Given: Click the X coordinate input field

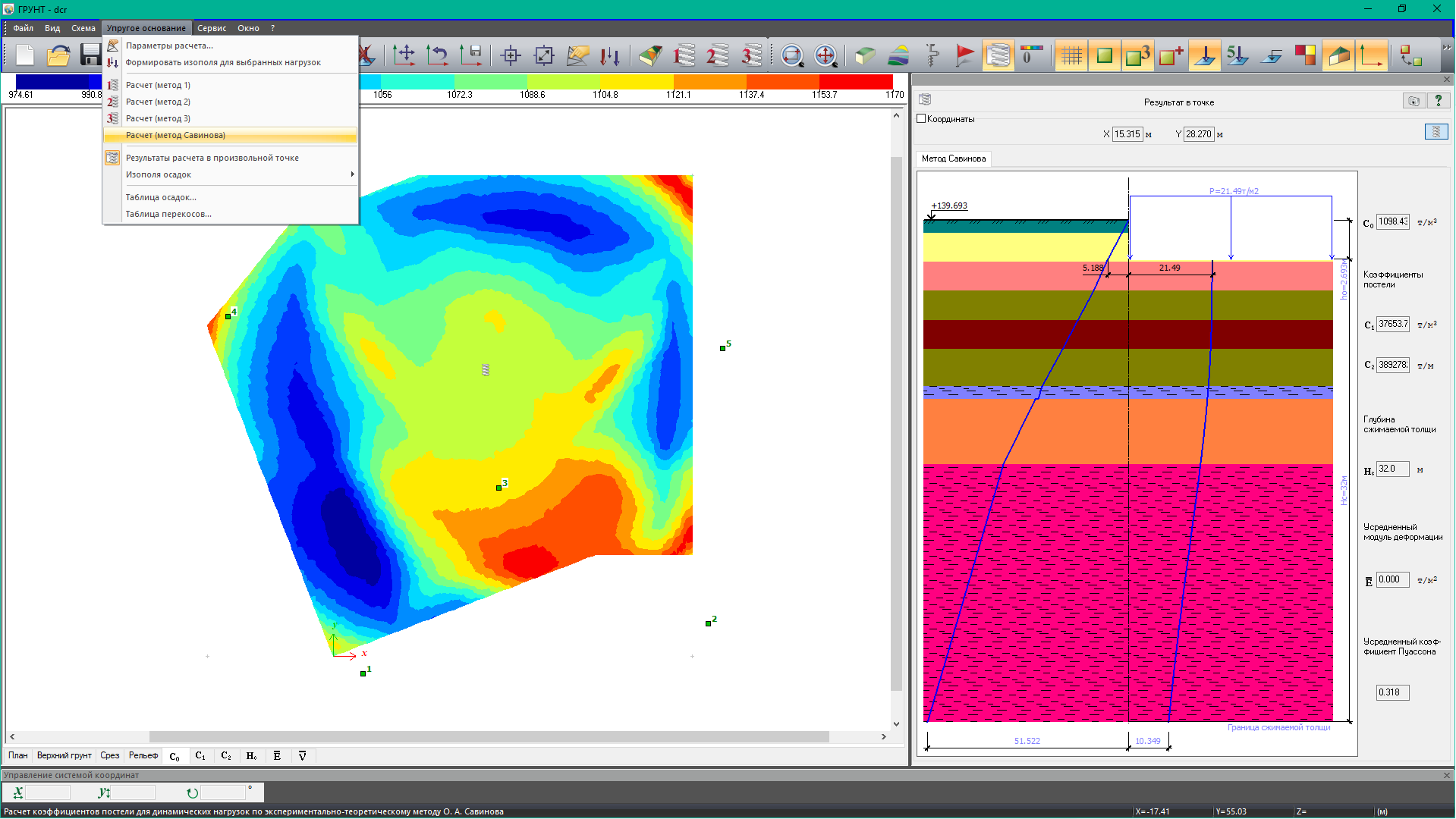Looking at the screenshot, I should (1127, 134).
